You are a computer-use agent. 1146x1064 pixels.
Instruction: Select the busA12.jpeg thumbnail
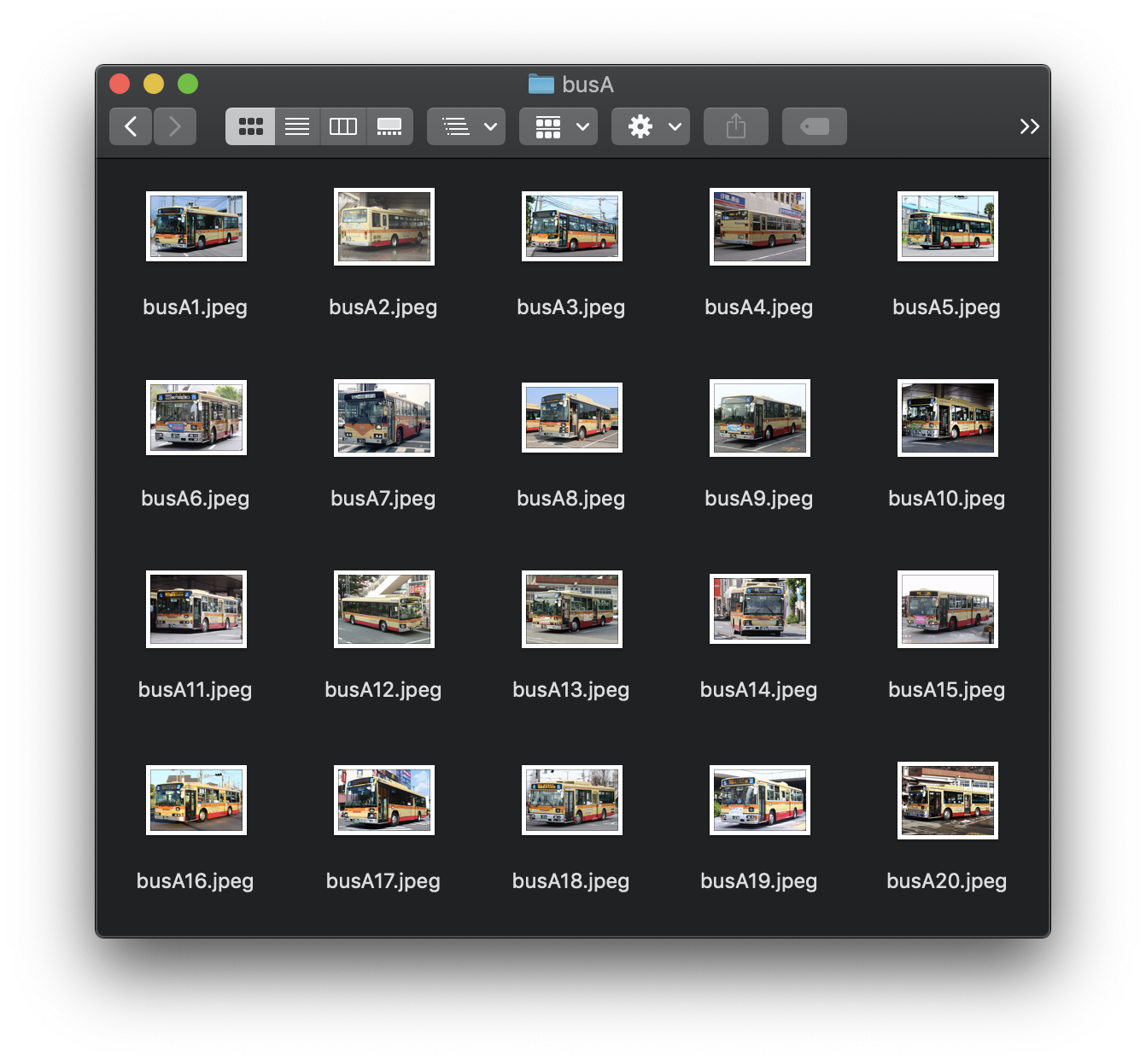[x=384, y=609]
